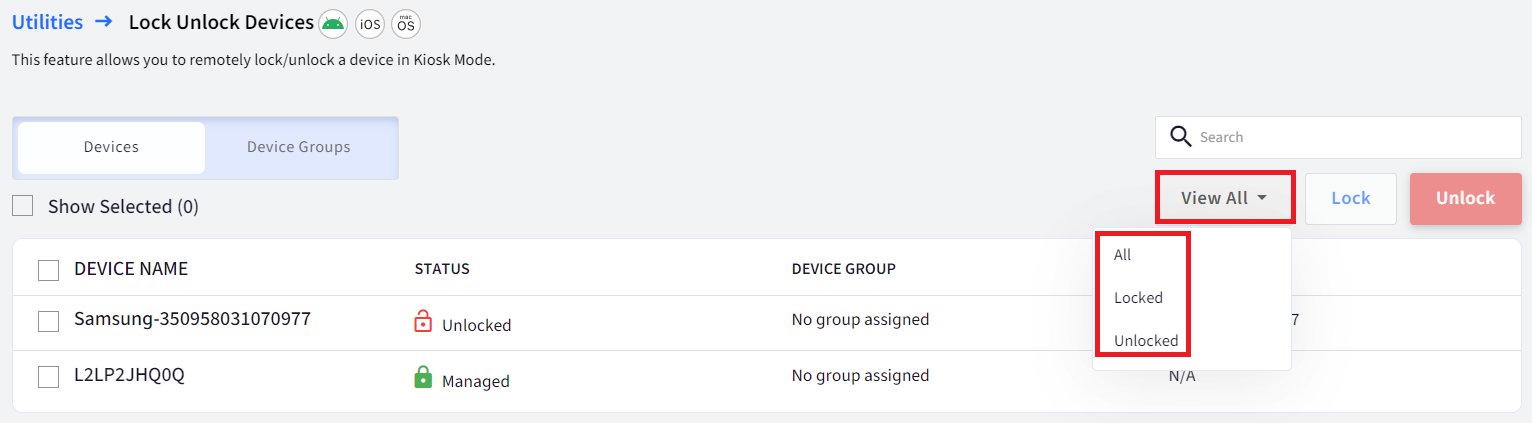The width and height of the screenshot is (1532, 423).
Task: Switch to the Device Groups tab
Action: 299,147
